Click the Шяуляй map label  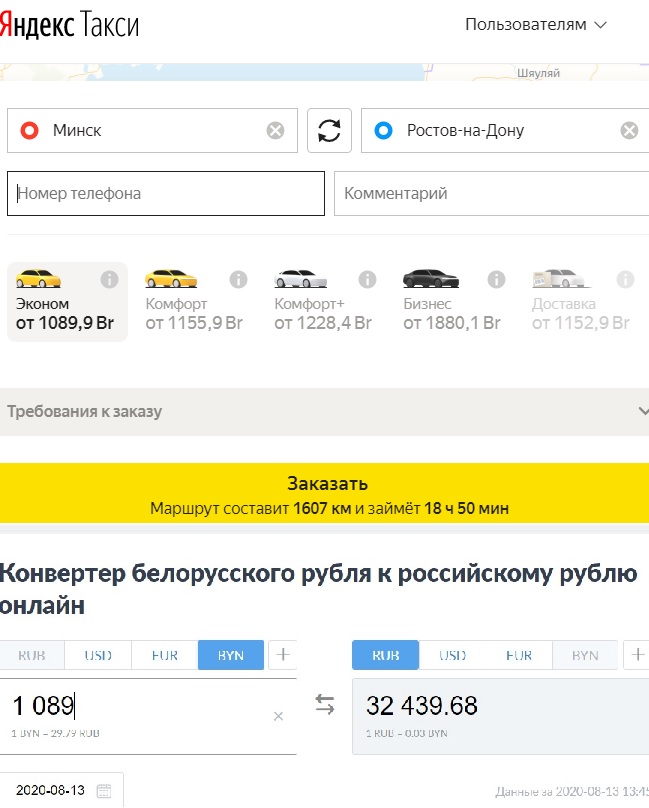coord(538,73)
